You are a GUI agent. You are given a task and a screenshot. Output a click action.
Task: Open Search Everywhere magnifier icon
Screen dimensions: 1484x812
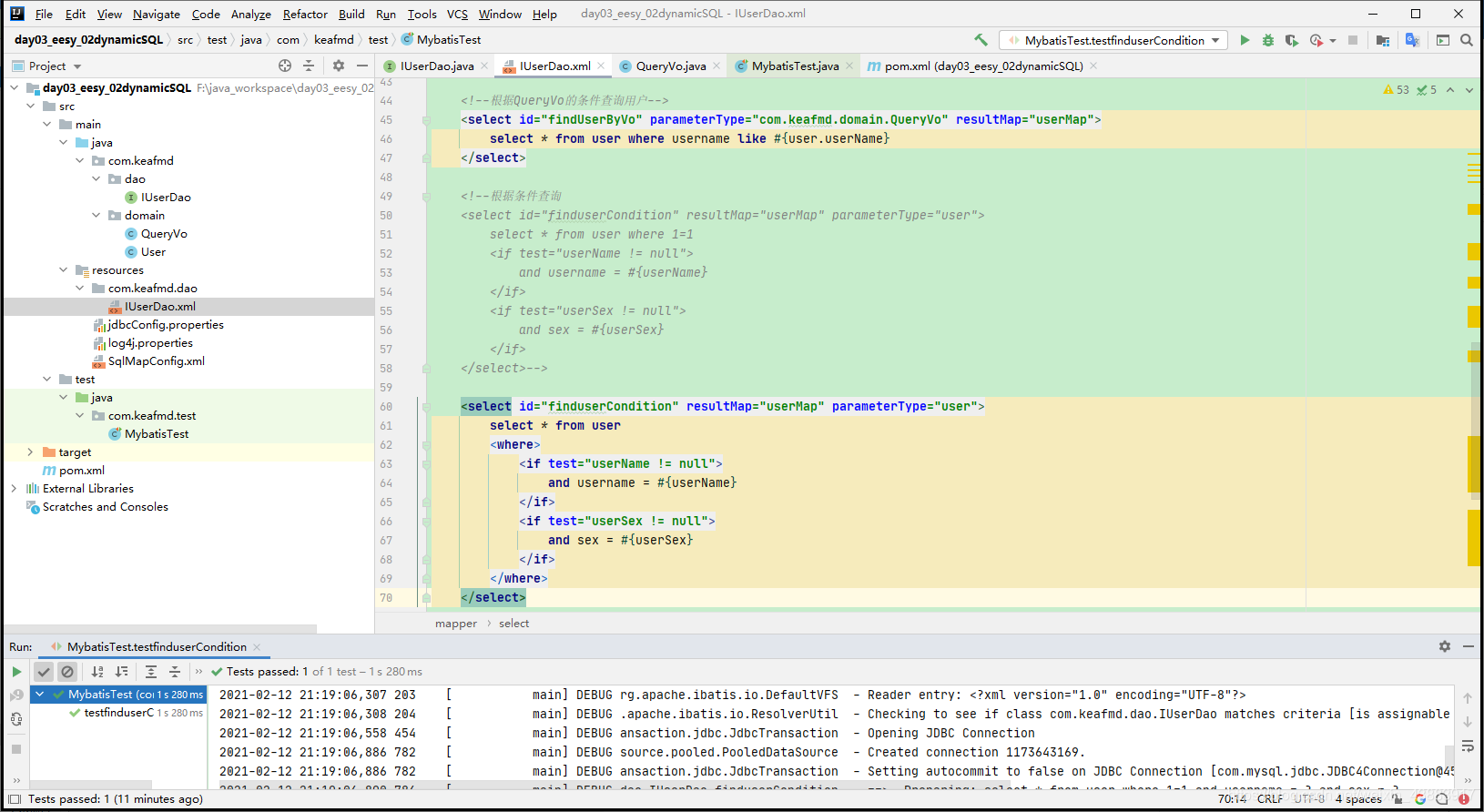tap(1467, 40)
